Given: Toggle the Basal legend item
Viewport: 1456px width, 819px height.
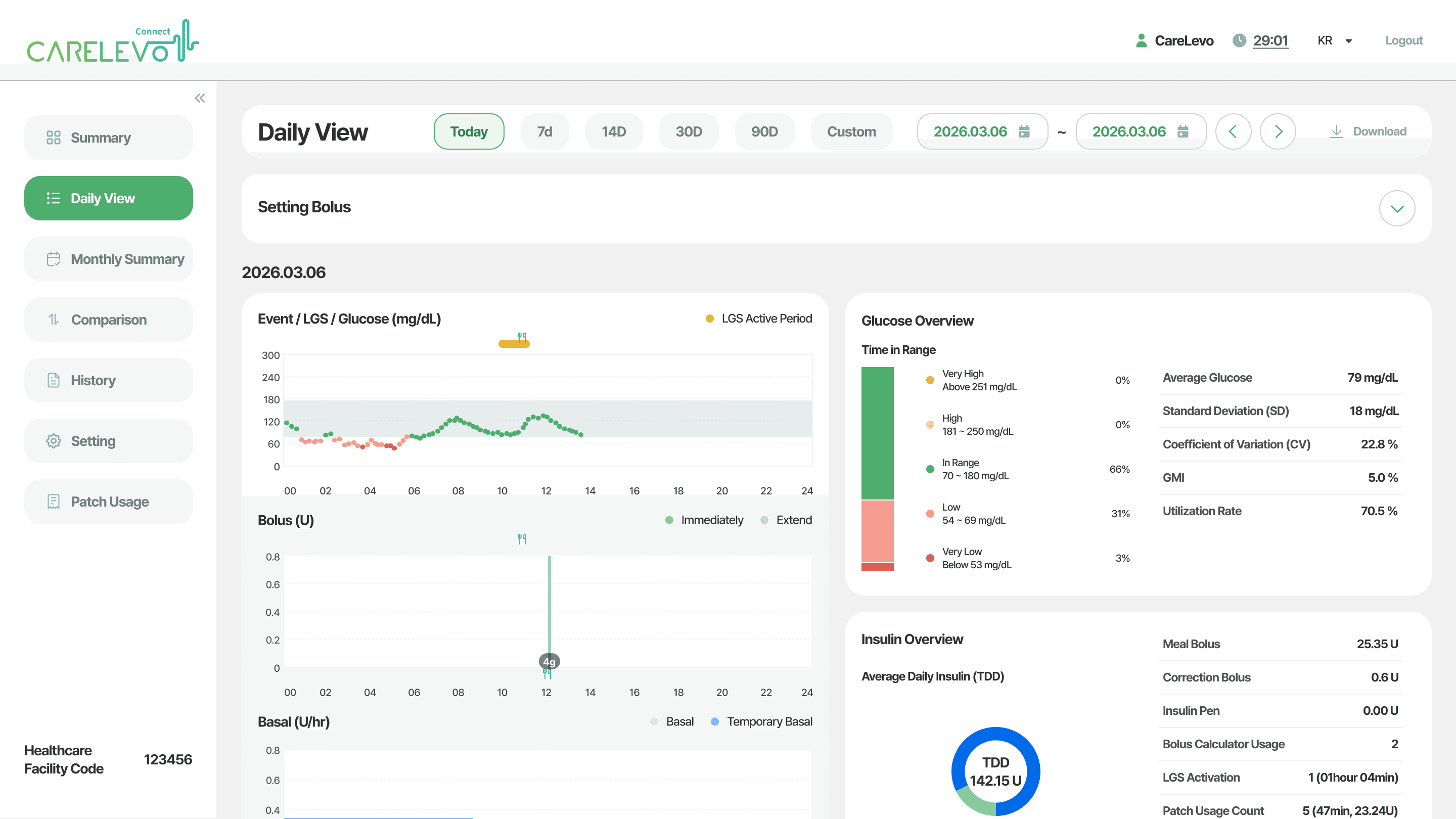Looking at the screenshot, I should tap(671, 722).
